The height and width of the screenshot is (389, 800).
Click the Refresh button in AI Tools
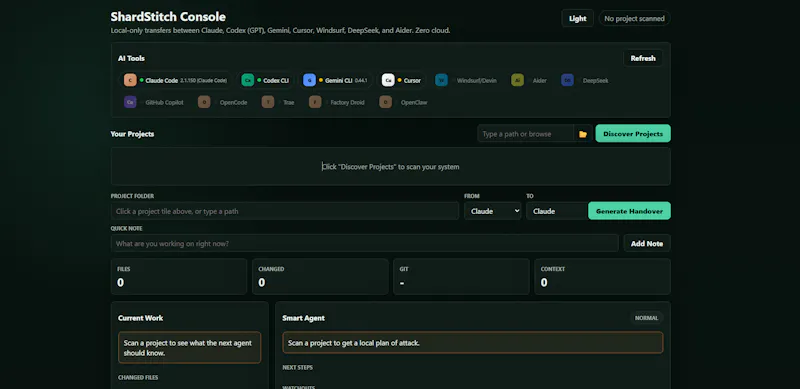point(643,58)
